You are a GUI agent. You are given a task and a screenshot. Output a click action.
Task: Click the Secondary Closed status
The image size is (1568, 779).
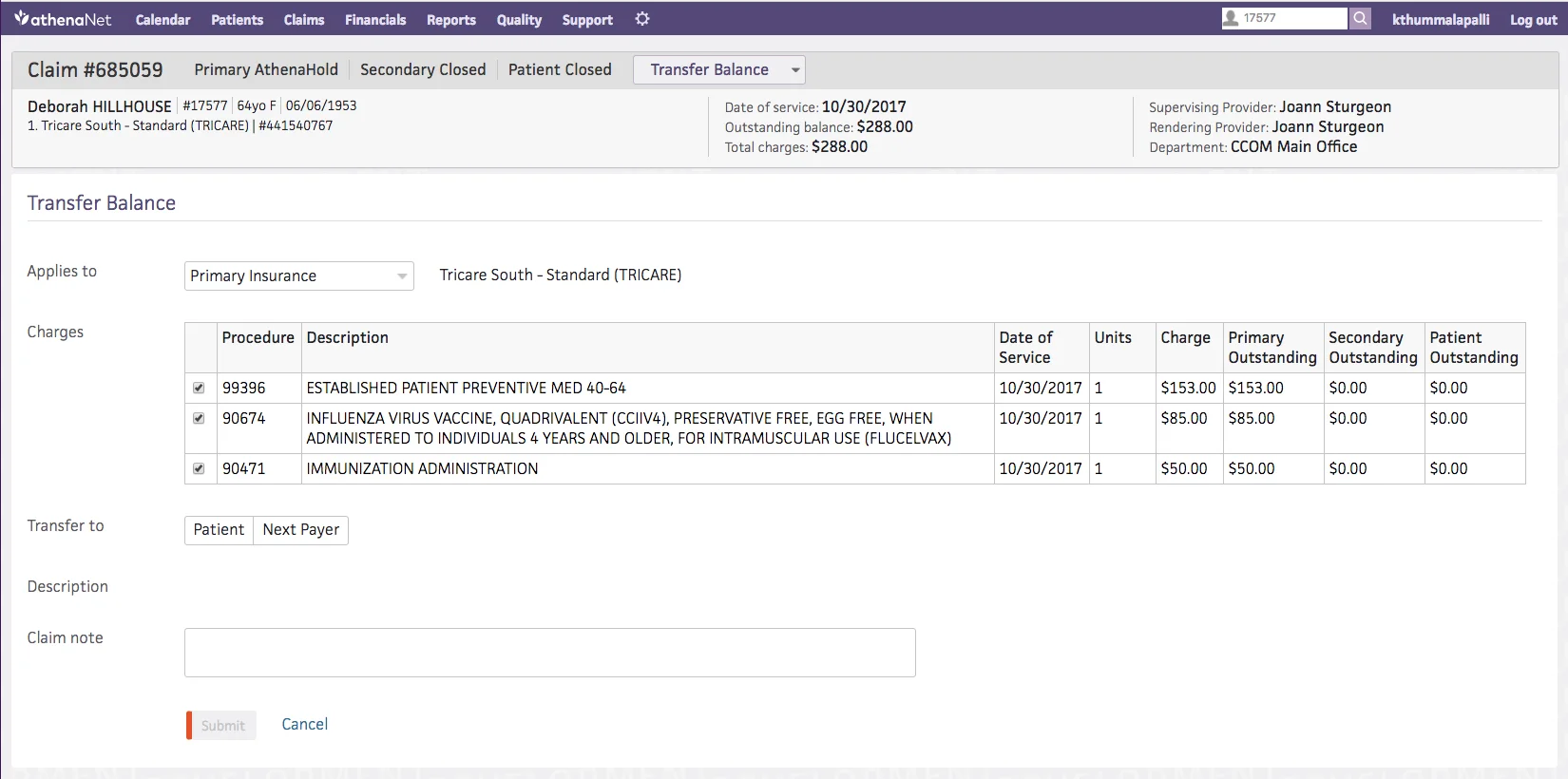click(423, 69)
